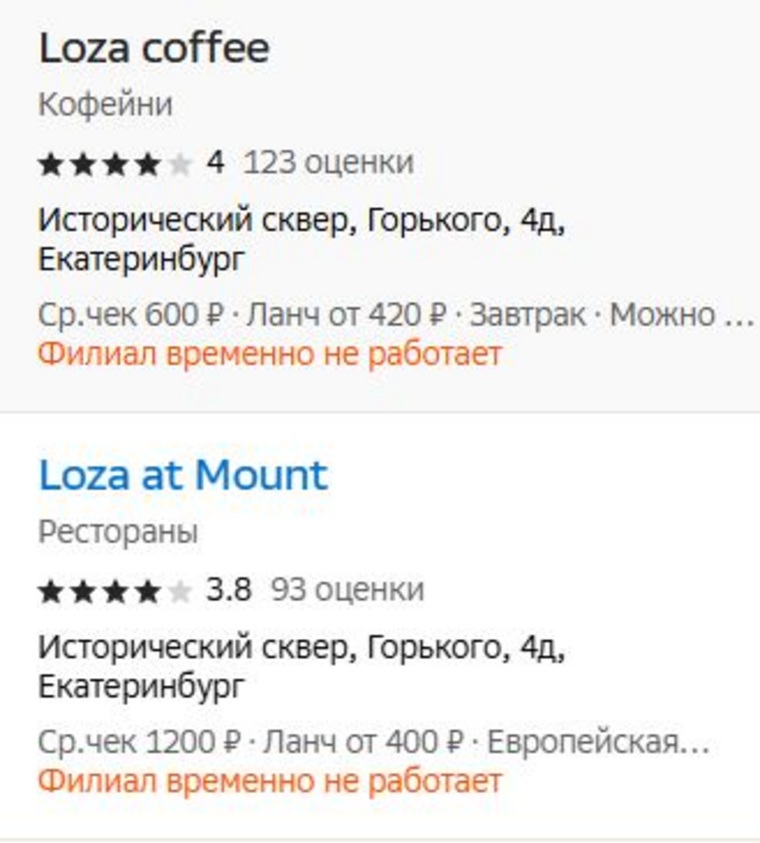
Task: Open the Loza coffee listing title
Action: coord(154,49)
